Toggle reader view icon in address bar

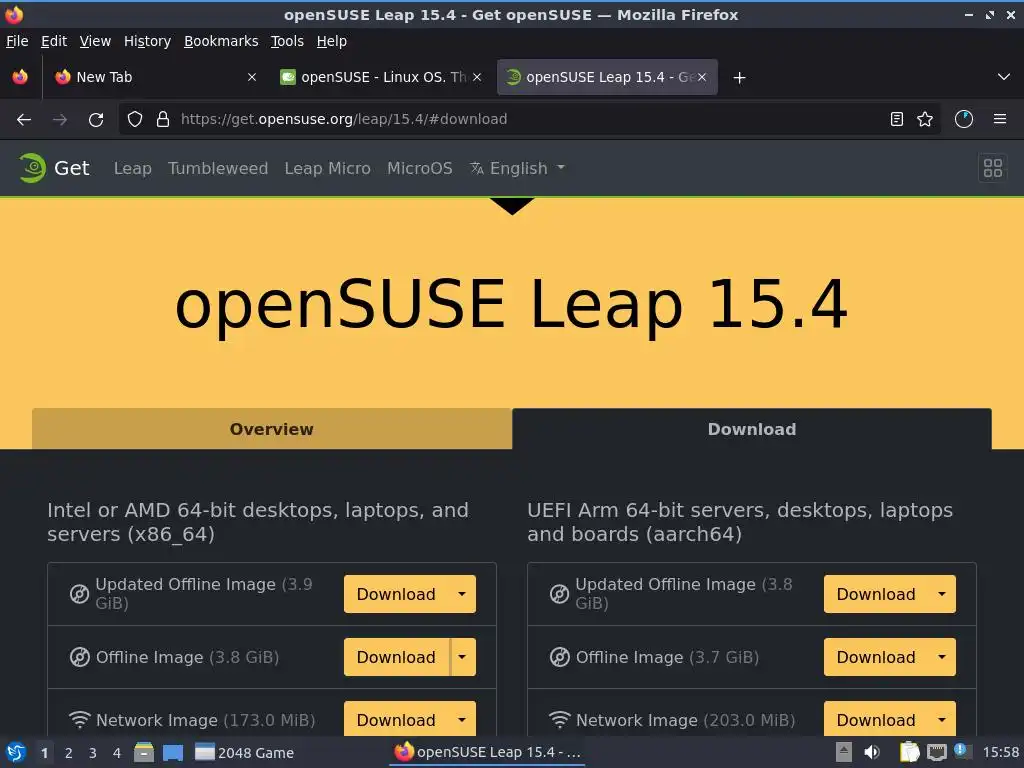pyautogui.click(x=897, y=119)
